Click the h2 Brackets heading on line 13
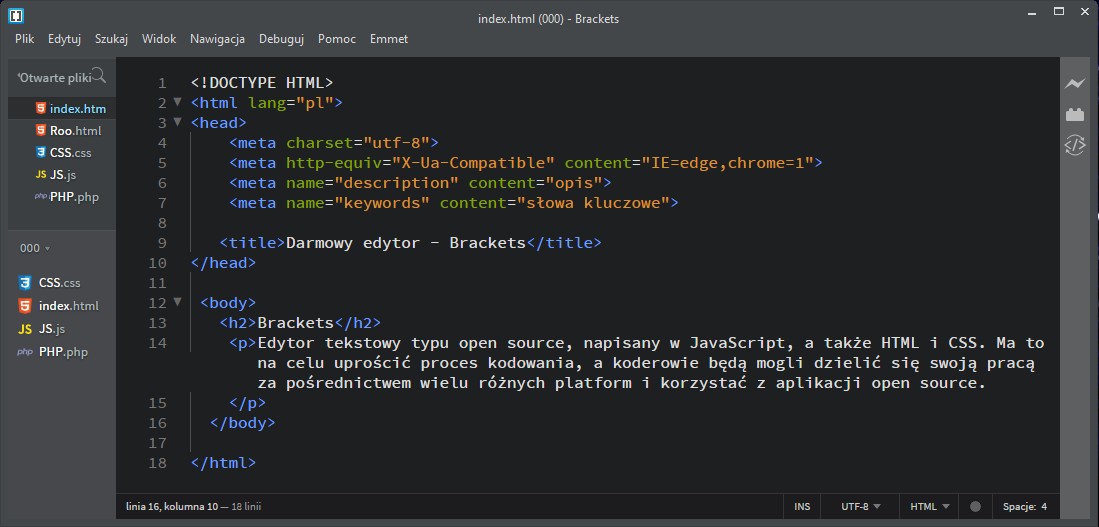Viewport: 1099px width, 527px height. tap(295, 323)
